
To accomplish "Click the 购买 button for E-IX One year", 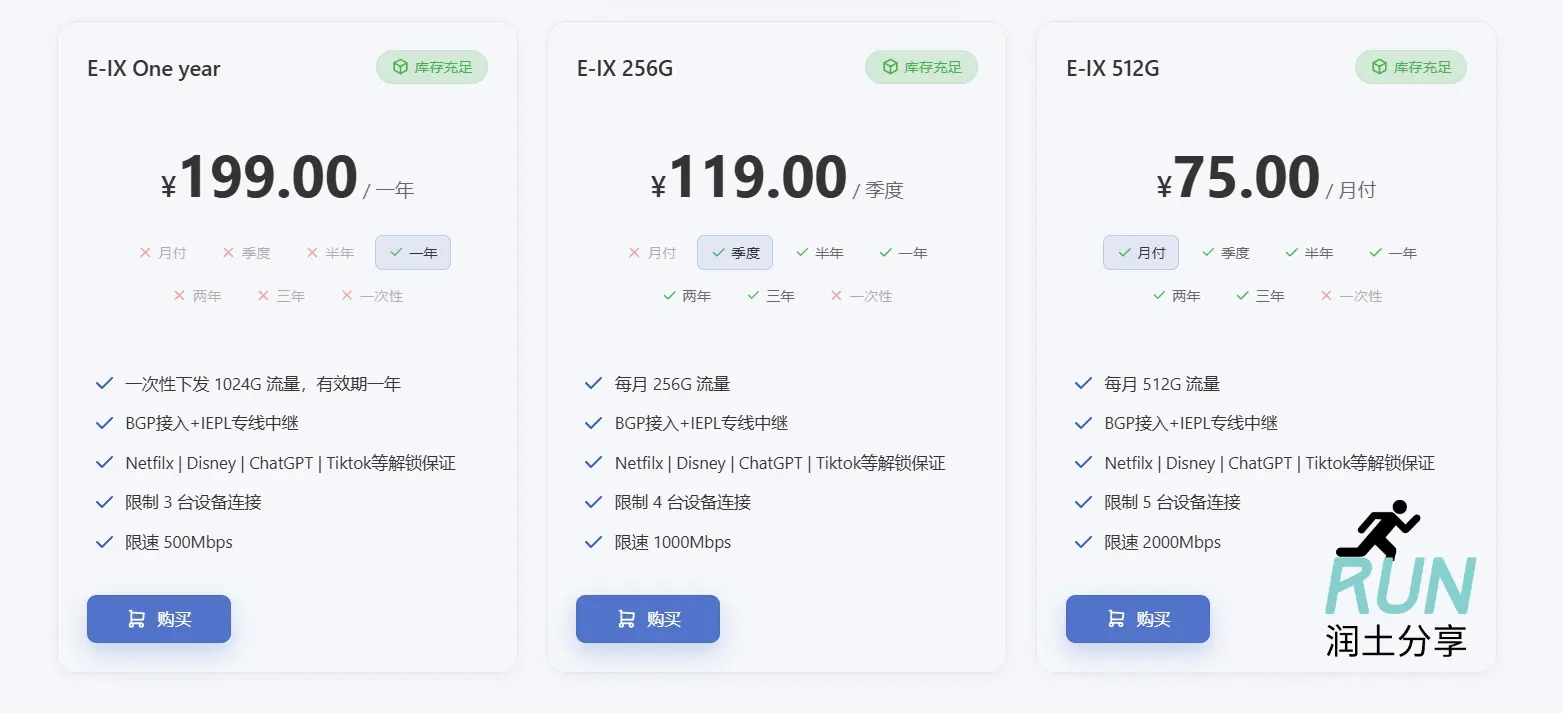I will pos(158,619).
